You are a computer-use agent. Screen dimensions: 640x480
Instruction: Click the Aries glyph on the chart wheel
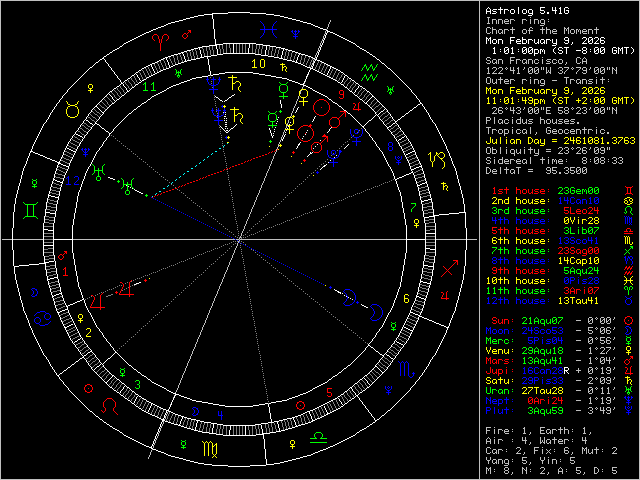click(x=160, y=41)
